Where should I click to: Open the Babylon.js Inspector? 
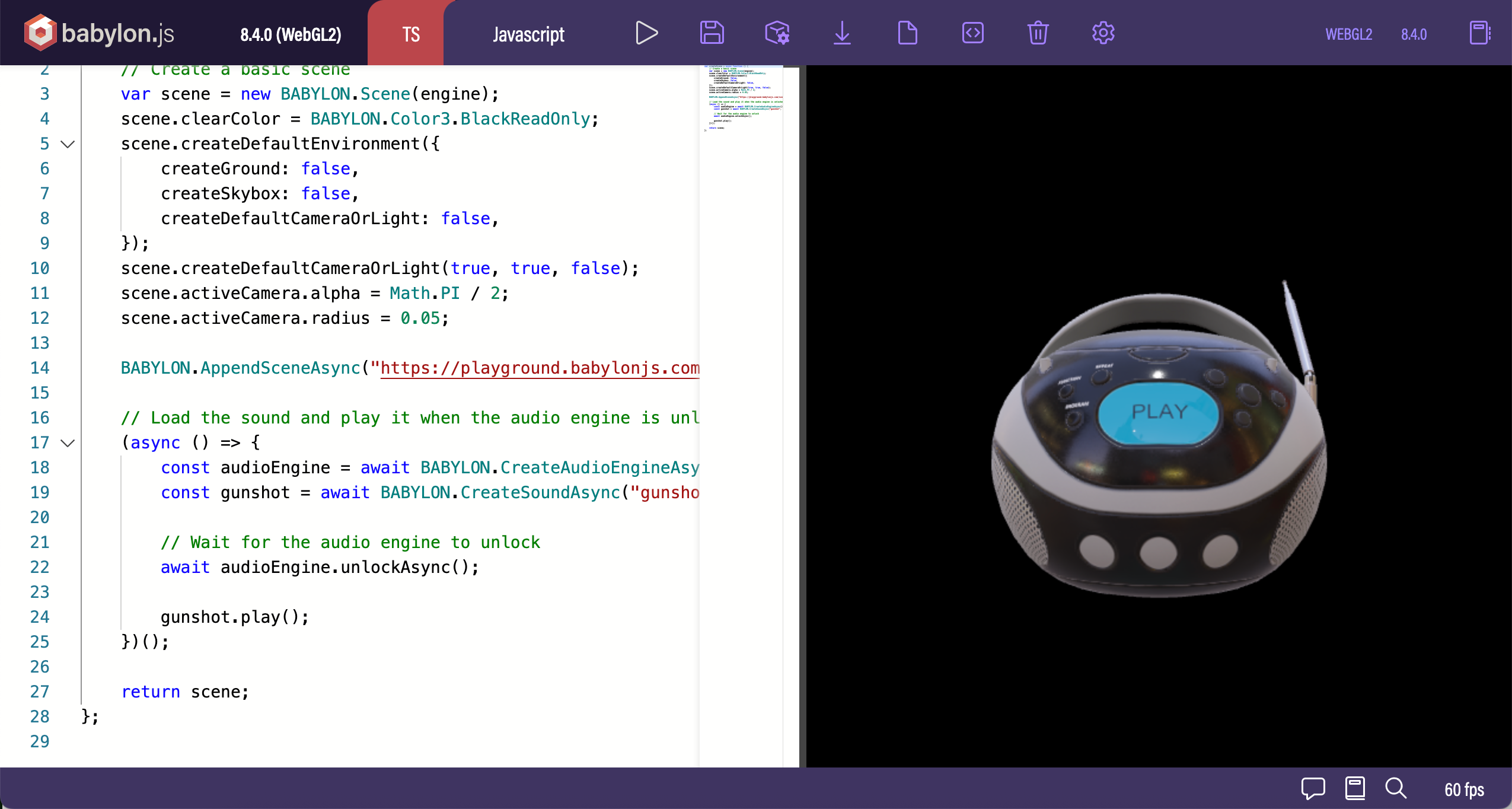778,33
